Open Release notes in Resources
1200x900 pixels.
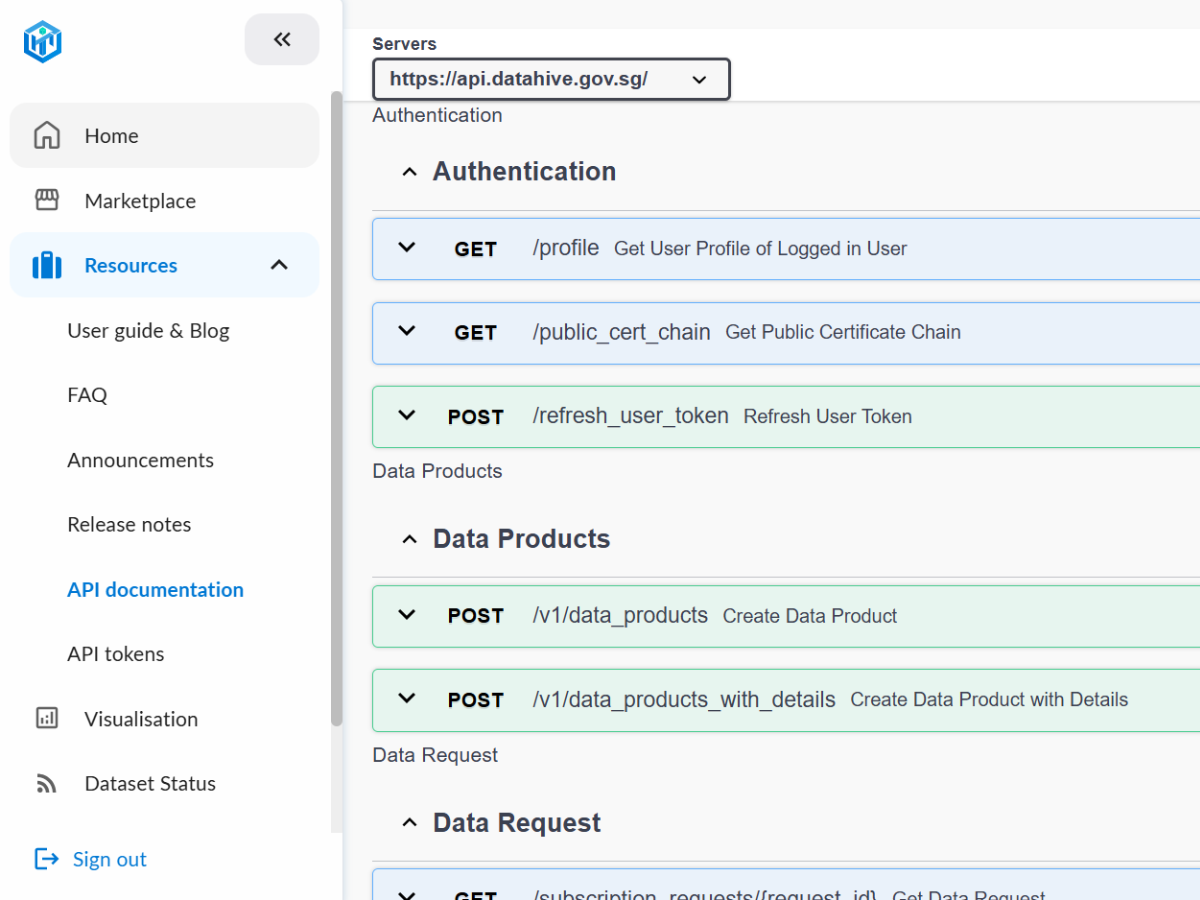[129, 524]
